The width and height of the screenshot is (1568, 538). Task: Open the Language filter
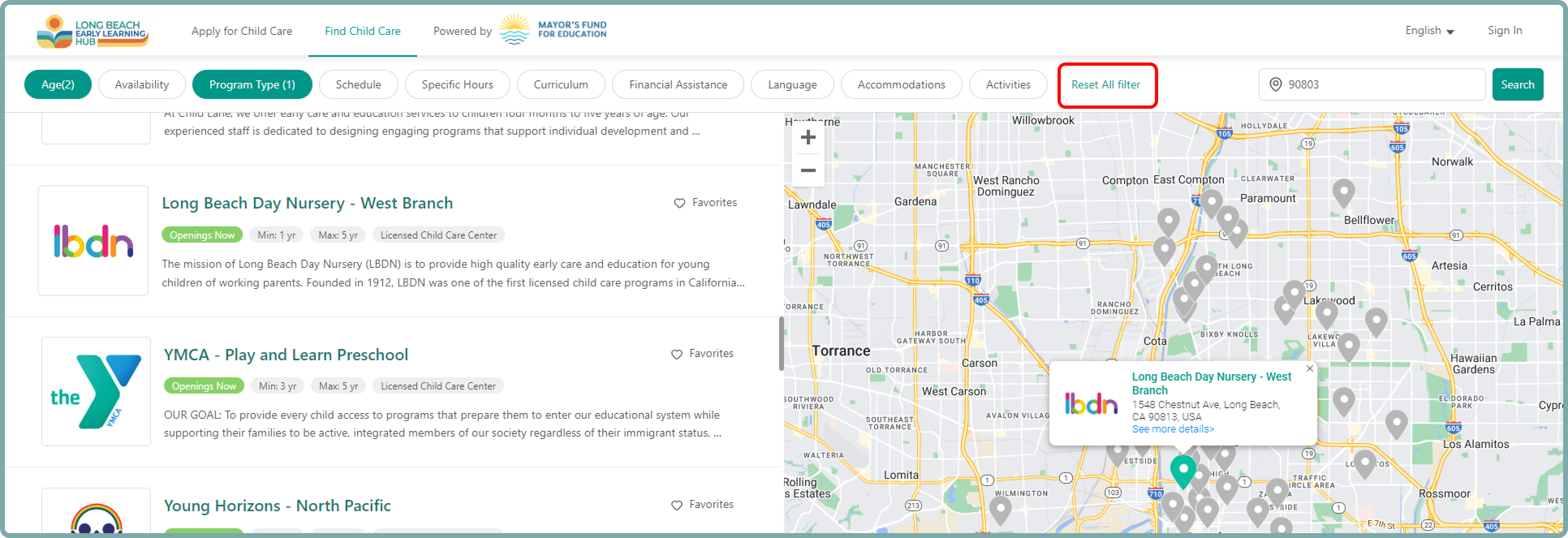tap(792, 84)
